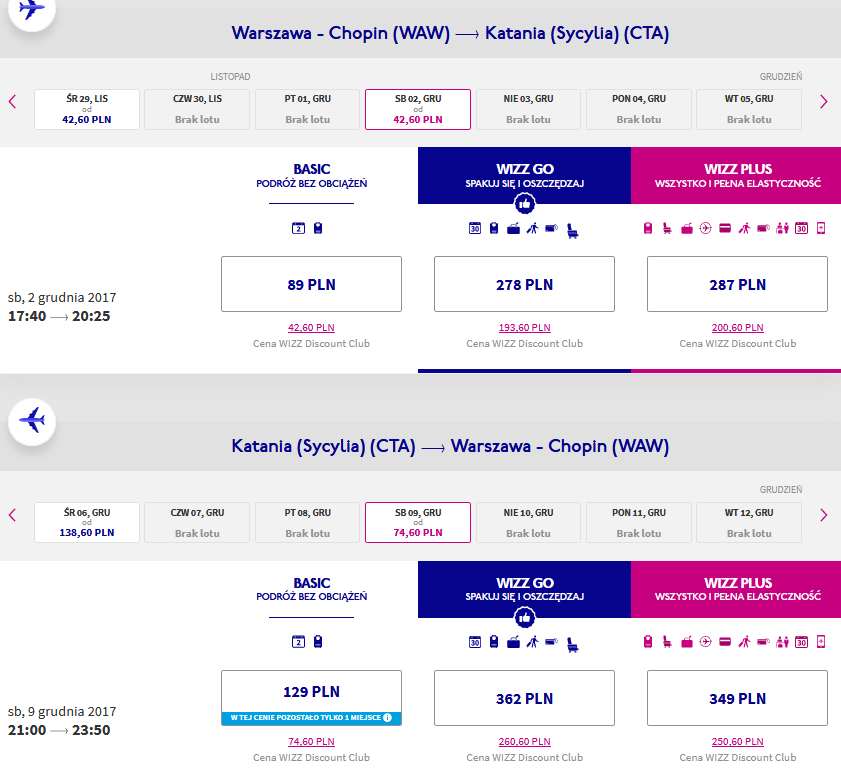Click the return time 21:00 → 23:50
Screen dimensions: 841x770
click(59, 730)
